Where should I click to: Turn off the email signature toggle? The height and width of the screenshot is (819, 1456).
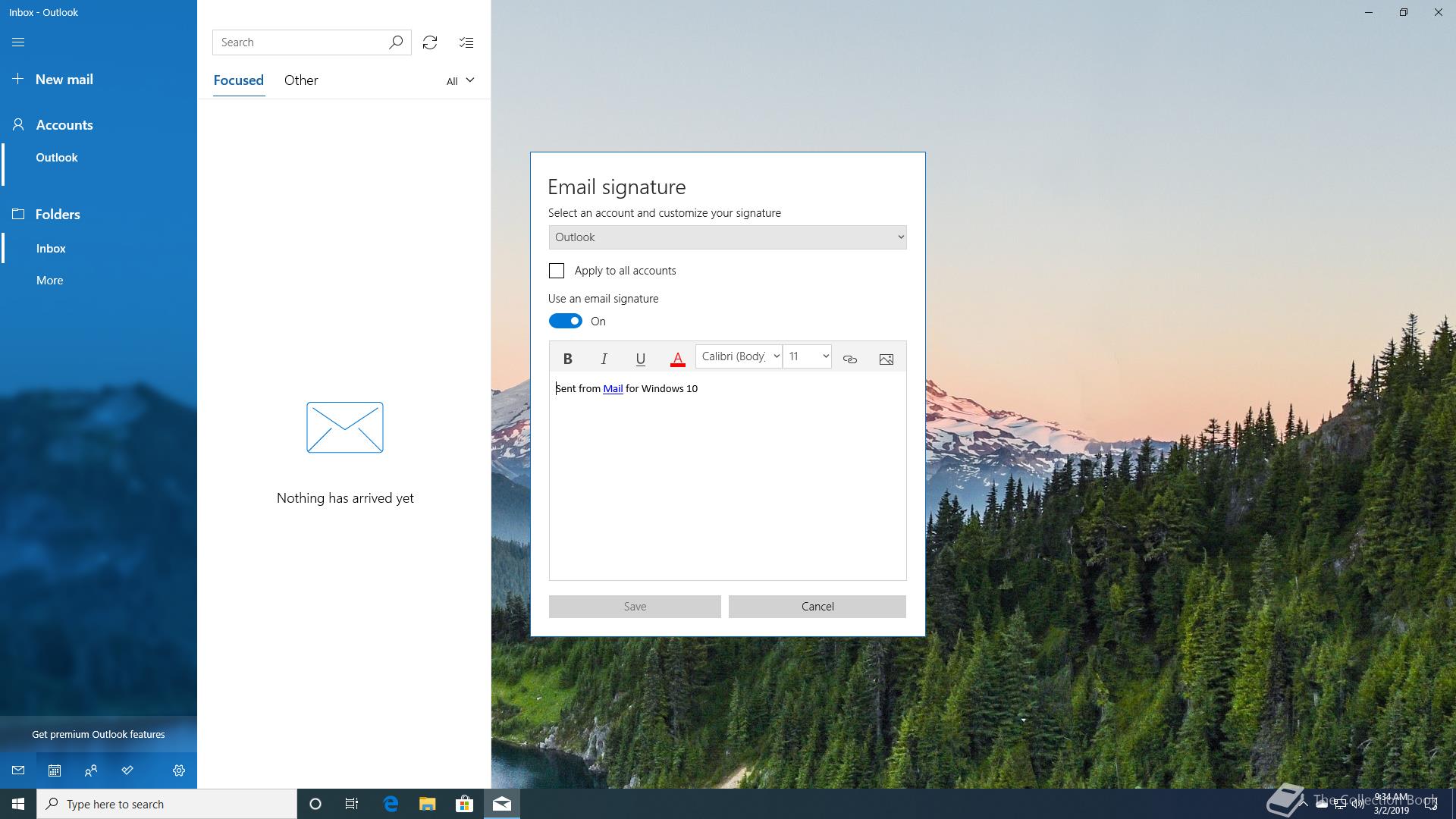[x=566, y=322]
